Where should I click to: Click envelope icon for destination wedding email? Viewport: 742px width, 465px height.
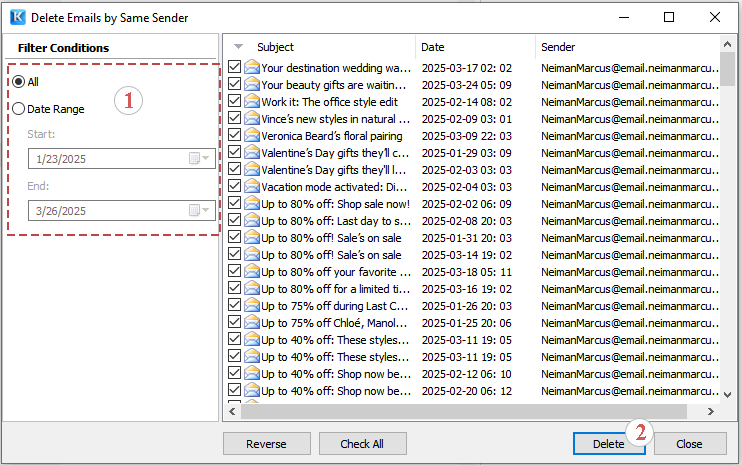[x=252, y=68]
